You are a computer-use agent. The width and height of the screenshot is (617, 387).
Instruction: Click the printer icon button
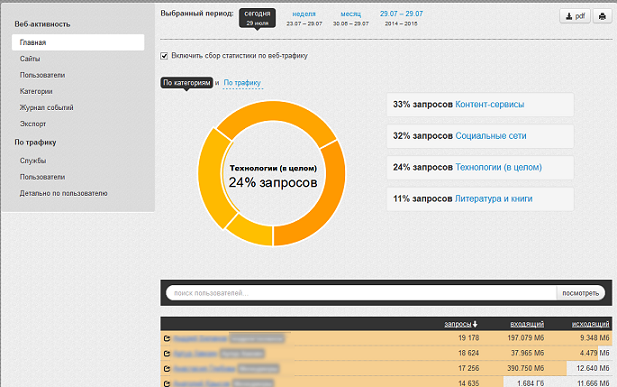(602, 17)
